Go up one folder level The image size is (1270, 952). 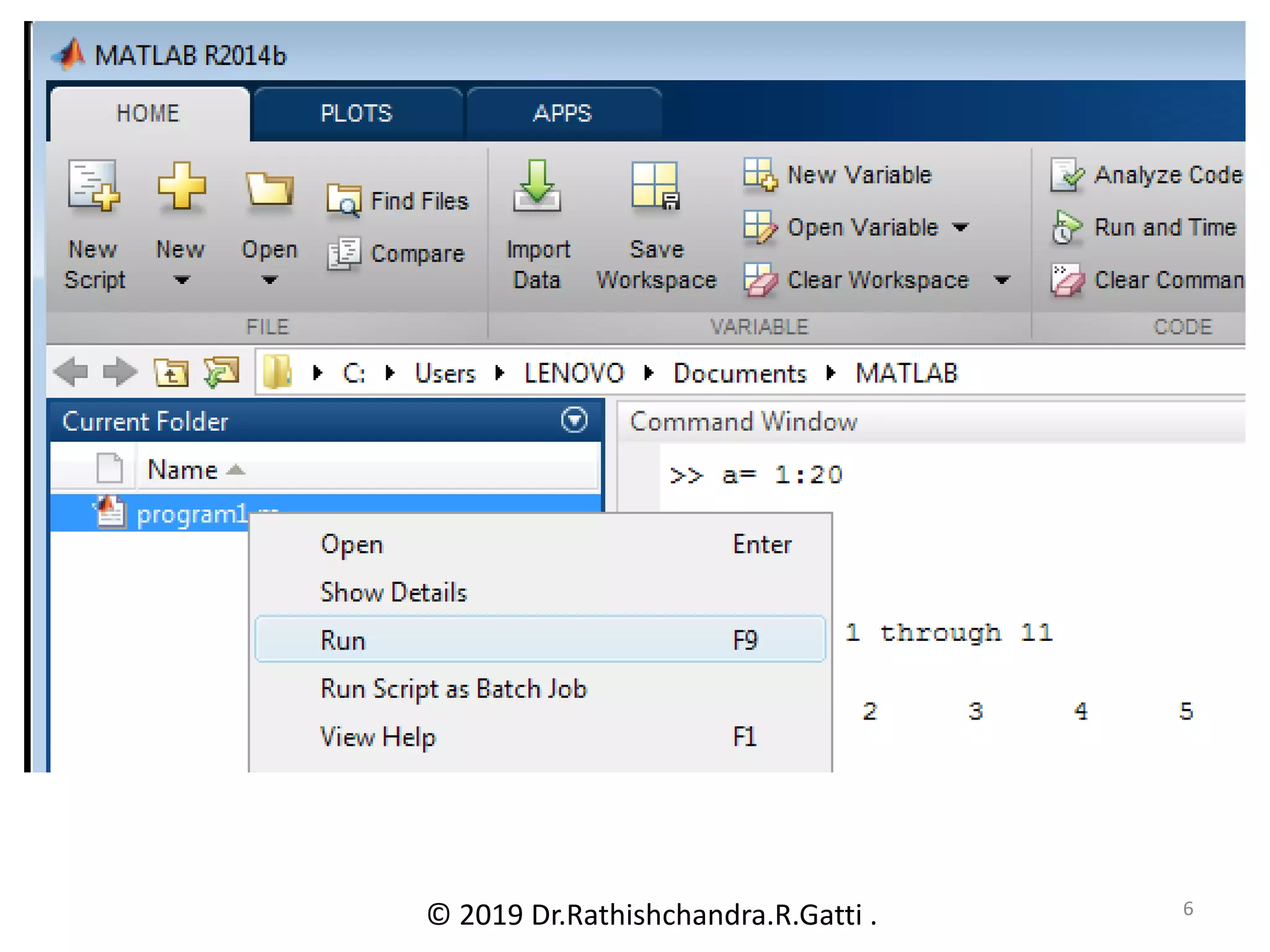tap(171, 373)
